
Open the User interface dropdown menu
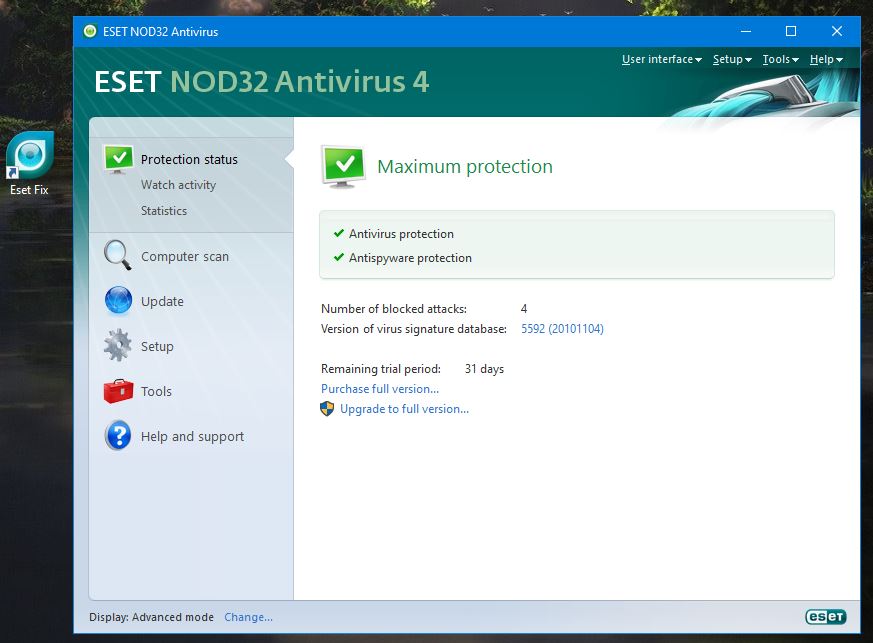661,59
